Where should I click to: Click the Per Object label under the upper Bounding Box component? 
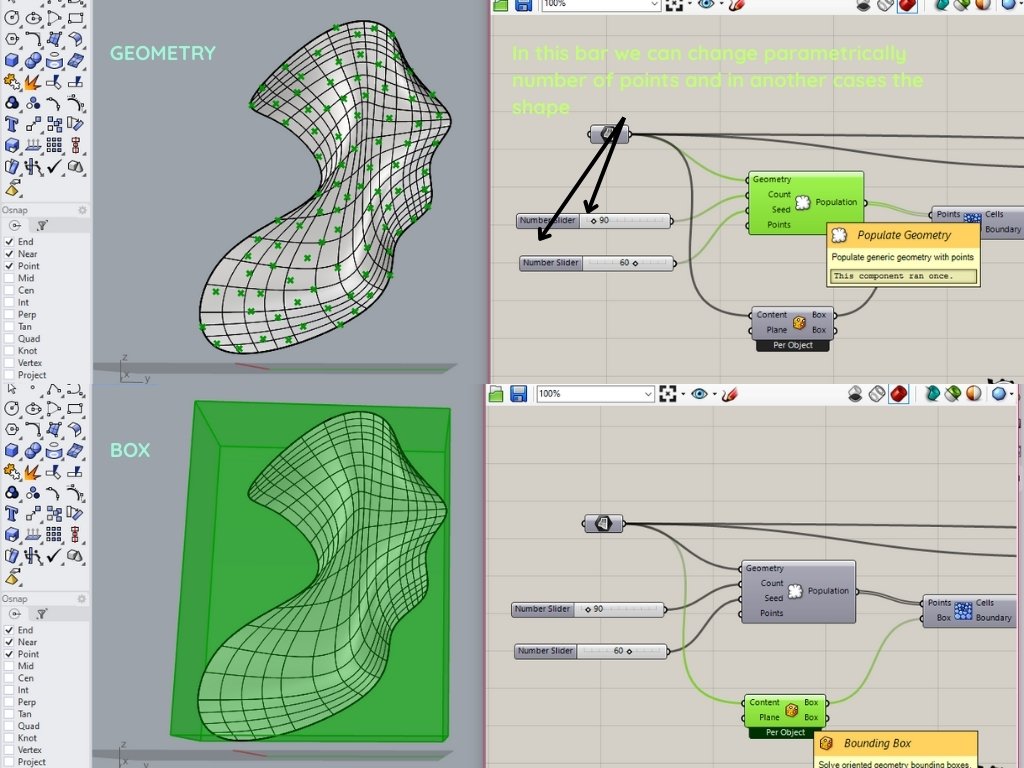(x=794, y=345)
